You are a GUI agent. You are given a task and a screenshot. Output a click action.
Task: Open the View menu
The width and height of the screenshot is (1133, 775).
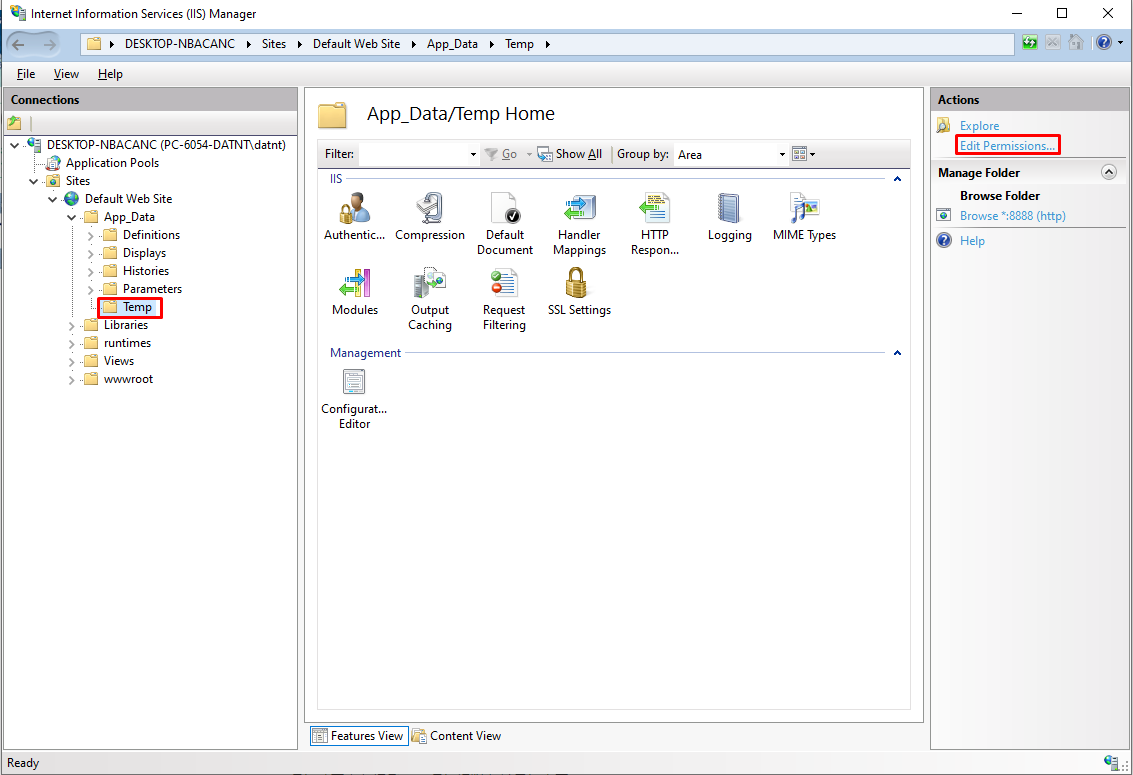[x=66, y=74]
